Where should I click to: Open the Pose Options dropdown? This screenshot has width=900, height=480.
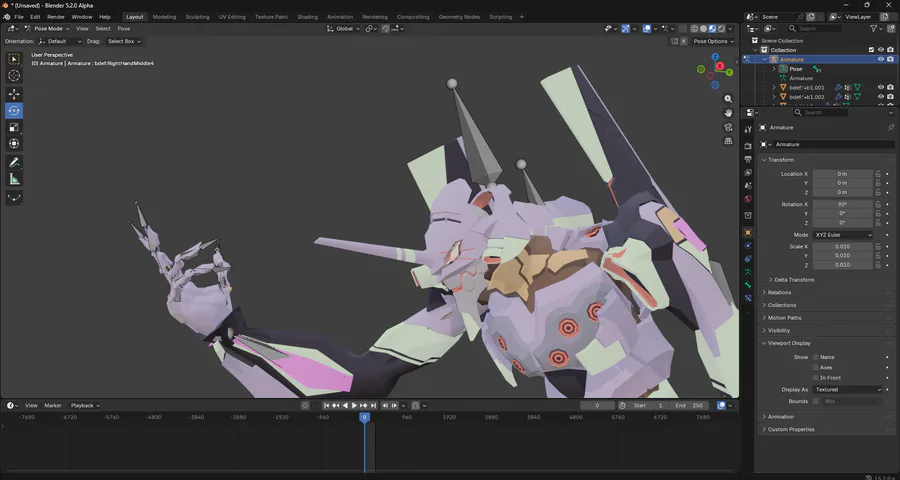713,41
